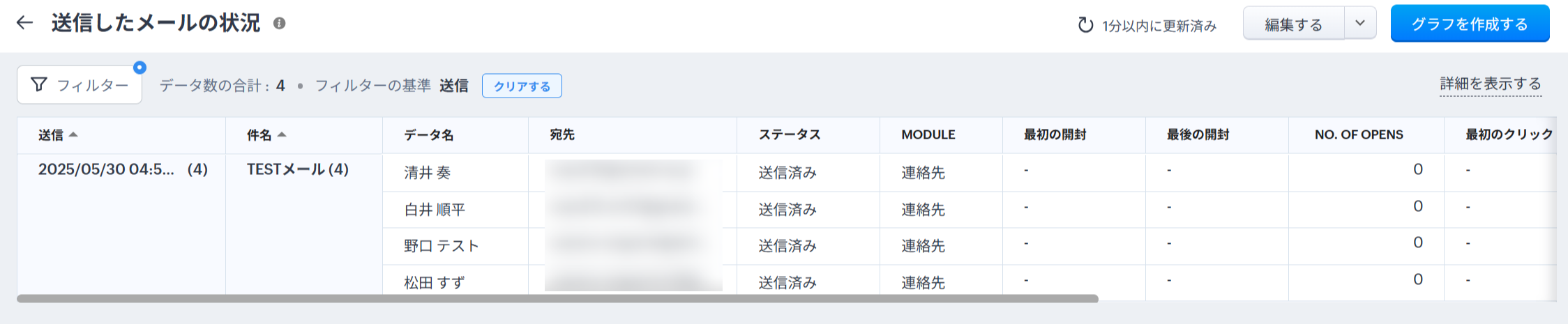Click the funnel filter icon
This screenshot has height=324, width=1568.
[39, 85]
